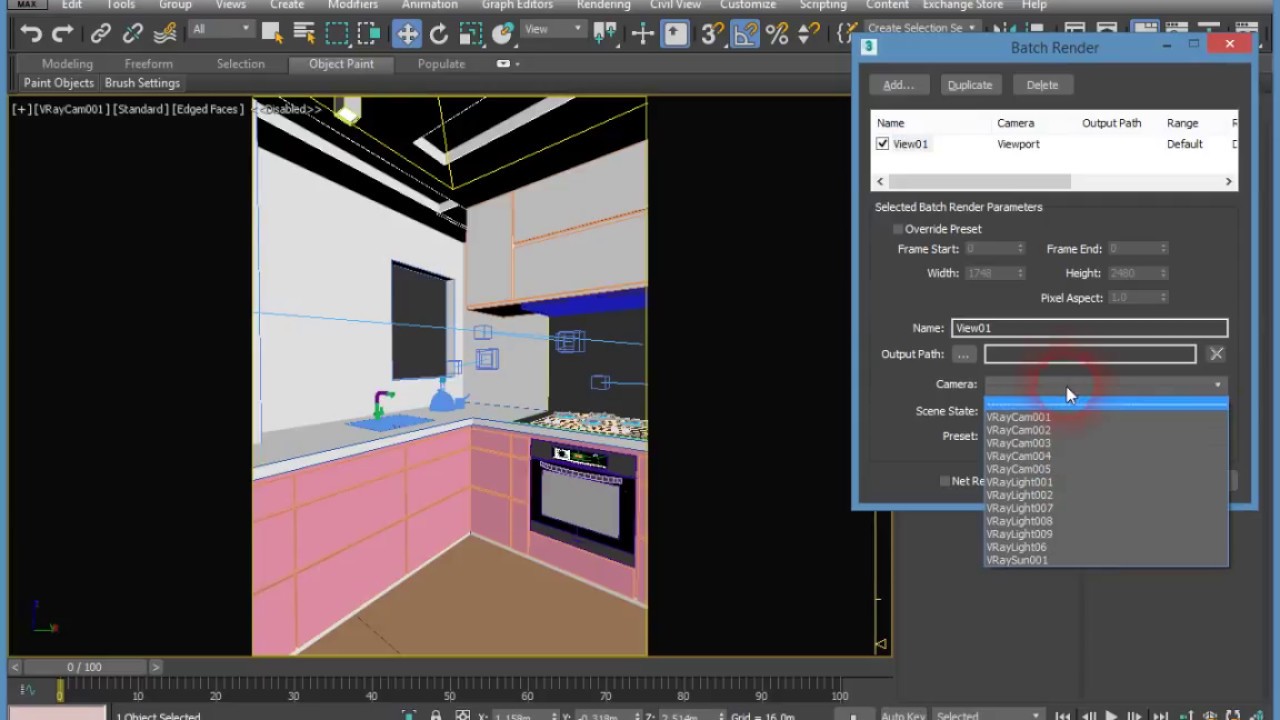The image size is (1280, 720).
Task: Click the Duplicate button in Batch Render
Action: (x=970, y=85)
